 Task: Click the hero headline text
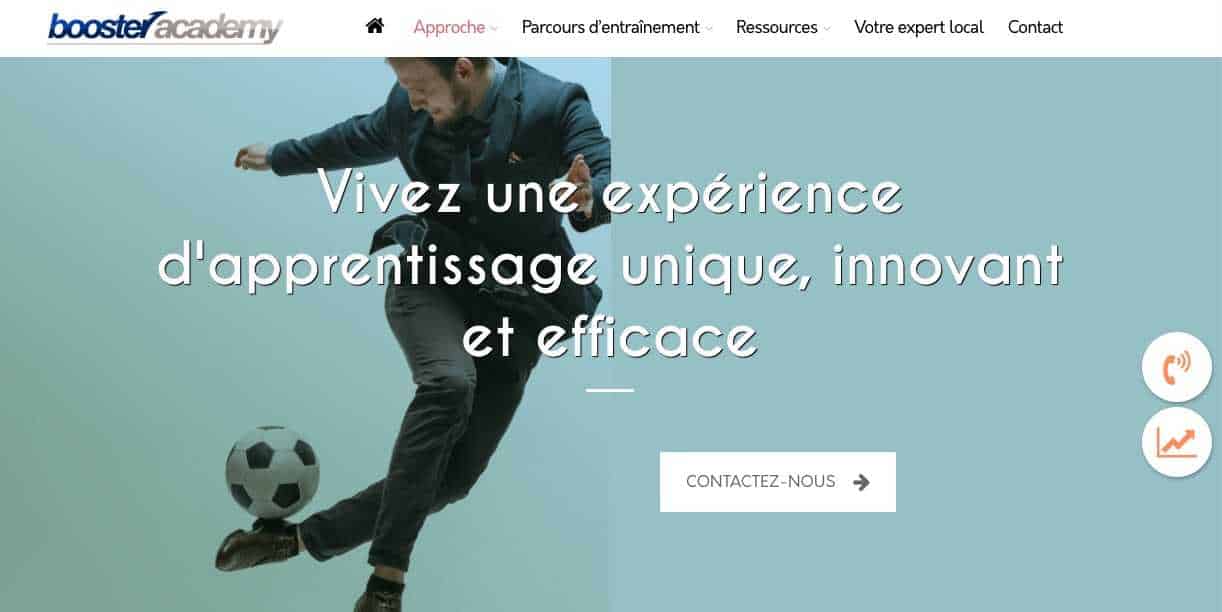[610, 265]
